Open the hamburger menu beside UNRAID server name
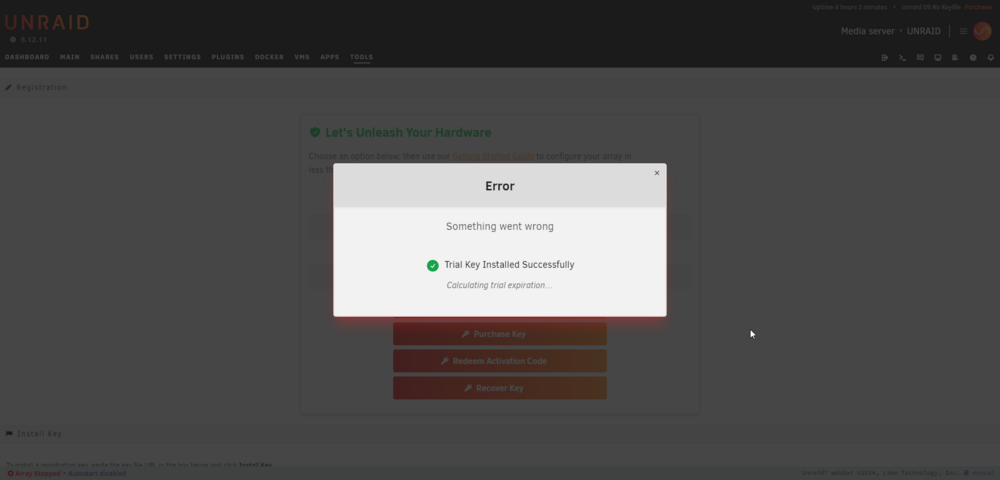Screen dimensions: 1000x480 (x=963, y=31)
